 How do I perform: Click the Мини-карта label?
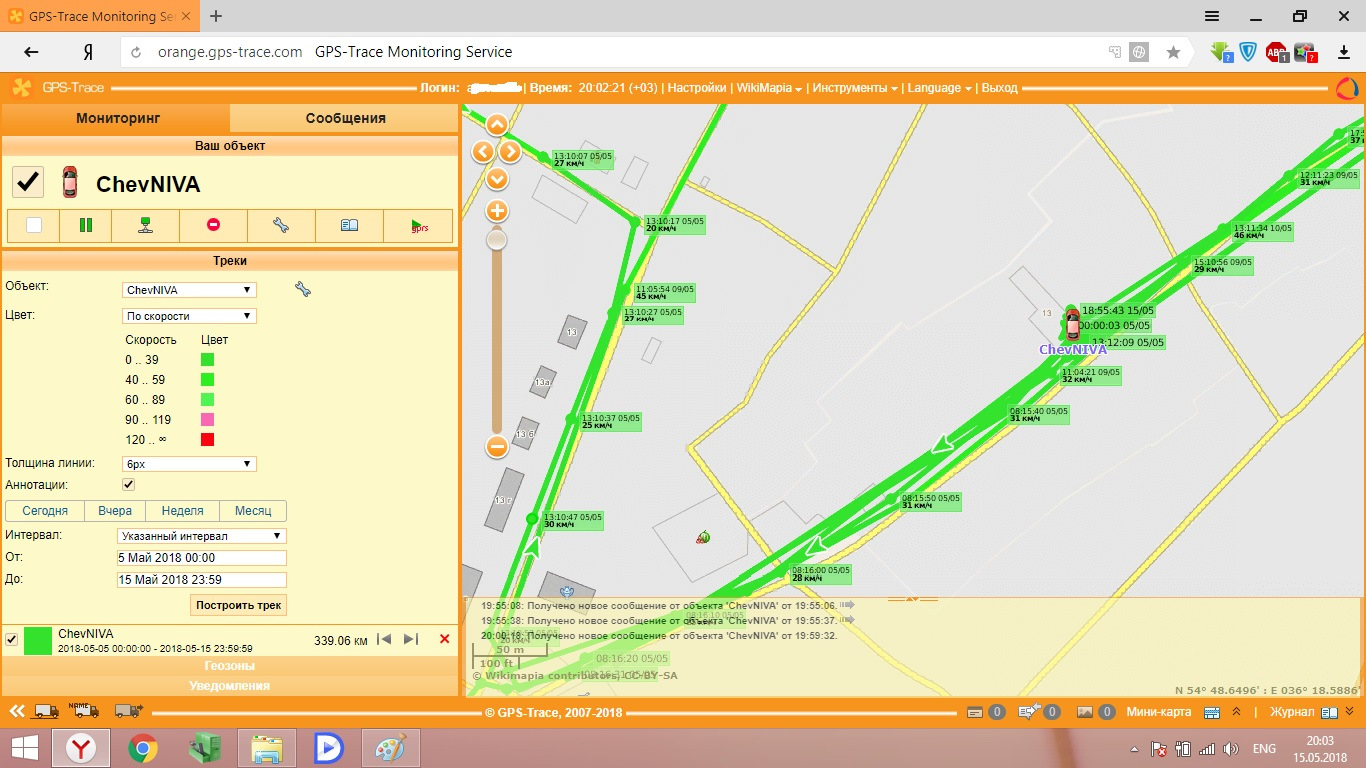(x=1159, y=712)
